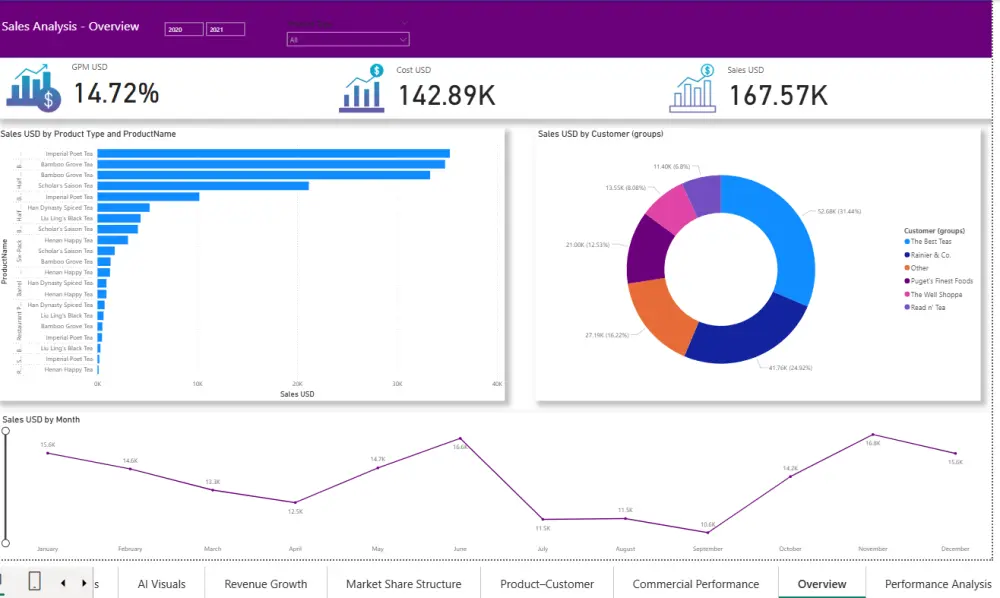Click the December month axis label
Screen dimensions: 1000x598
(955, 549)
